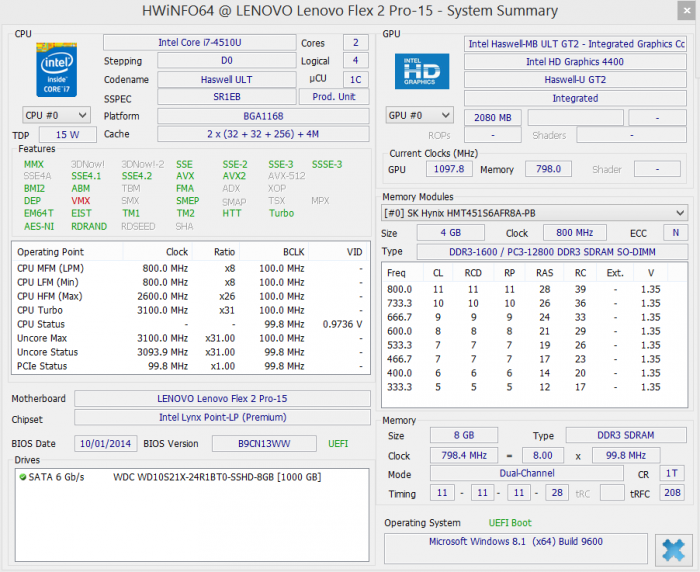
Task: Click the TDP 15 W value box
Action: pos(67,134)
